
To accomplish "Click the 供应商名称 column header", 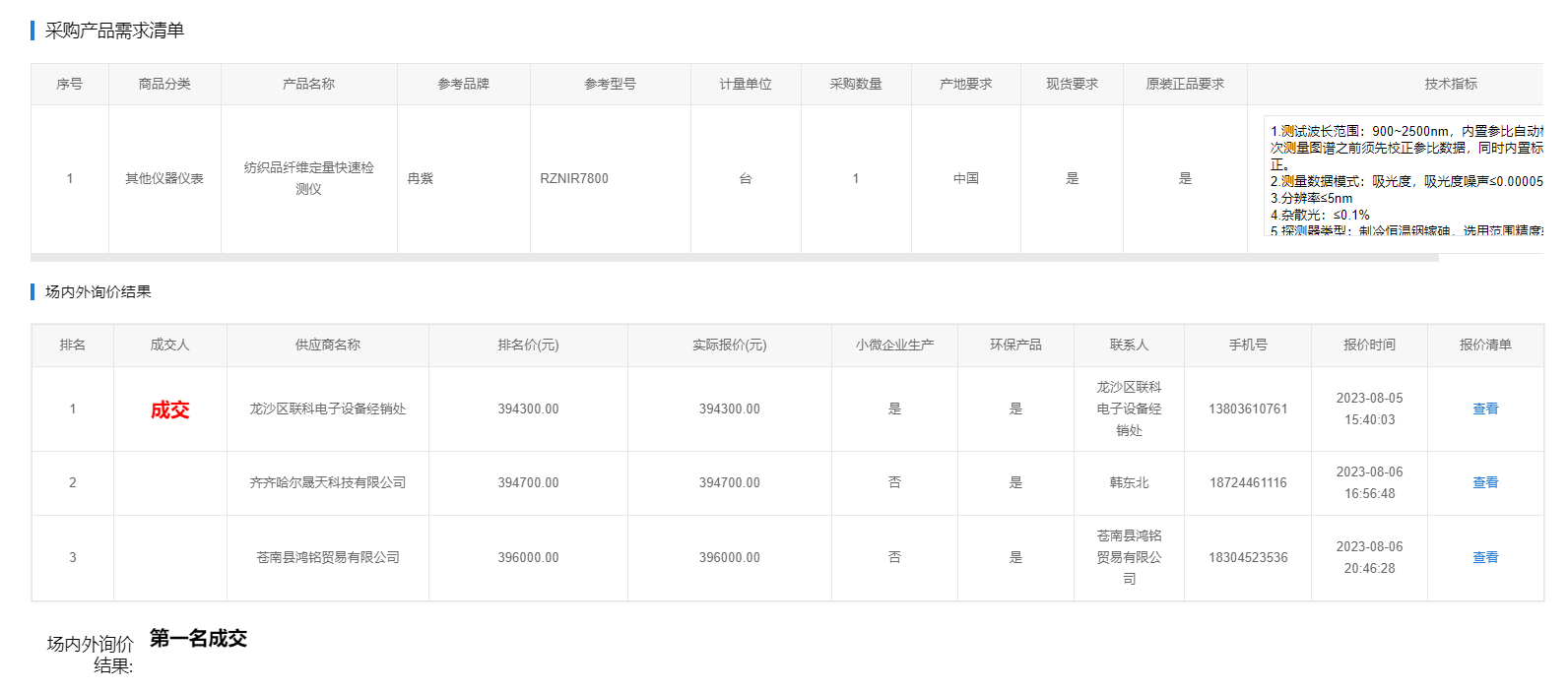I will tap(327, 345).
